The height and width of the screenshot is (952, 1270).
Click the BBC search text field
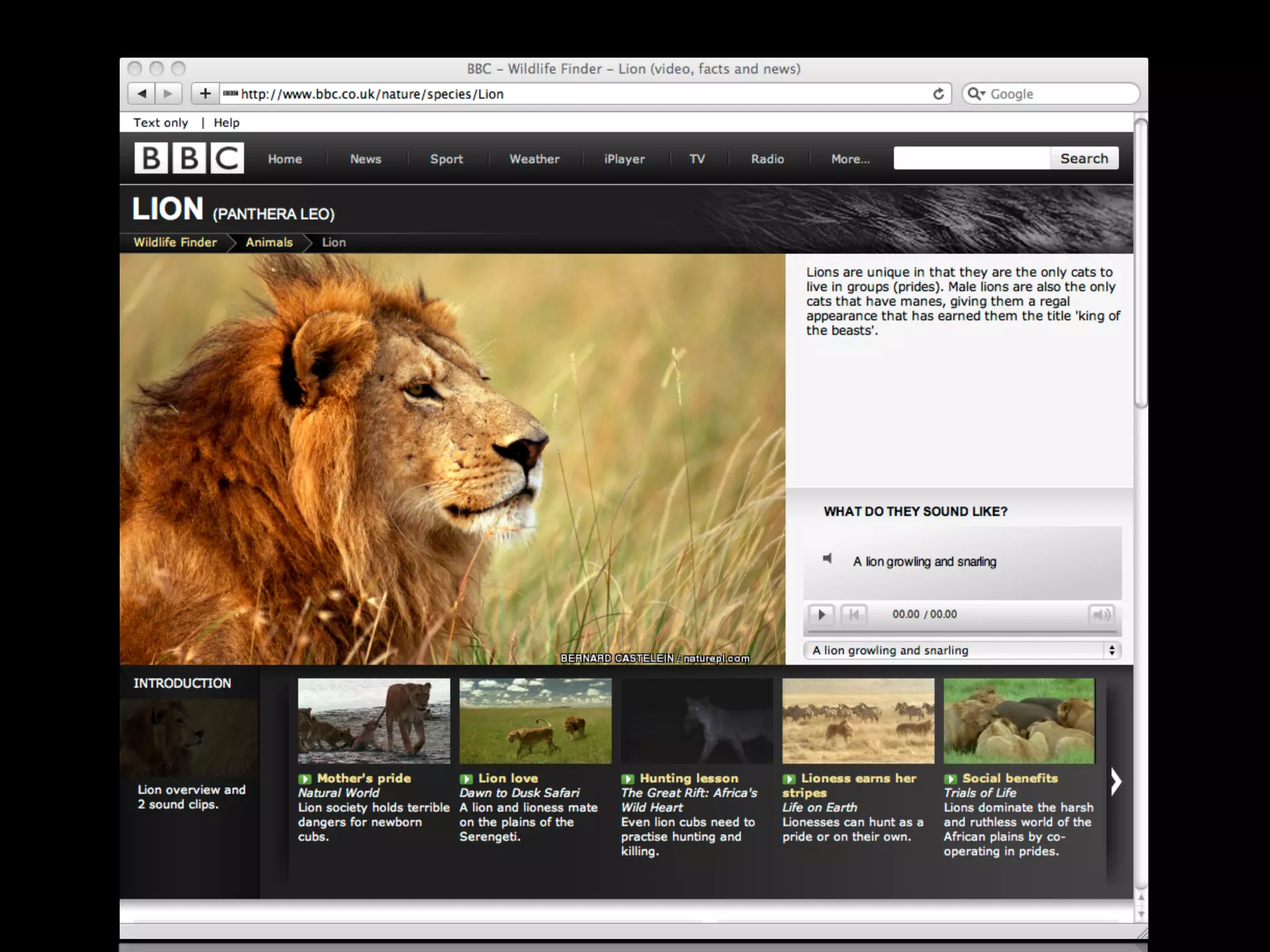971,158
